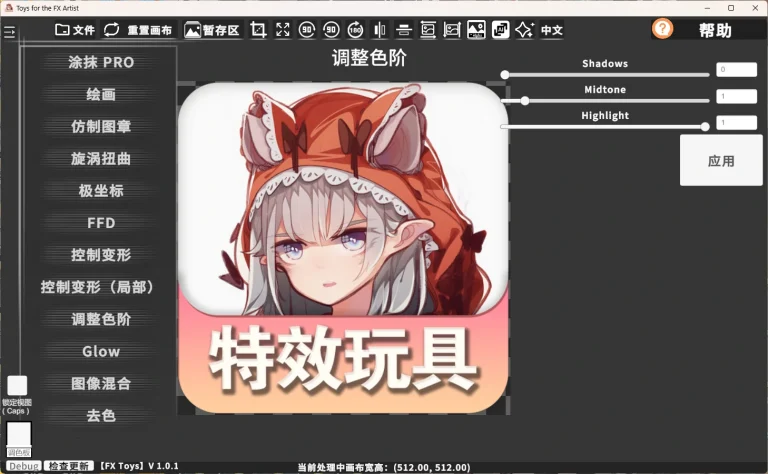768x474 pixels.
Task: Open help via orange question mark icon
Action: (x=662, y=29)
